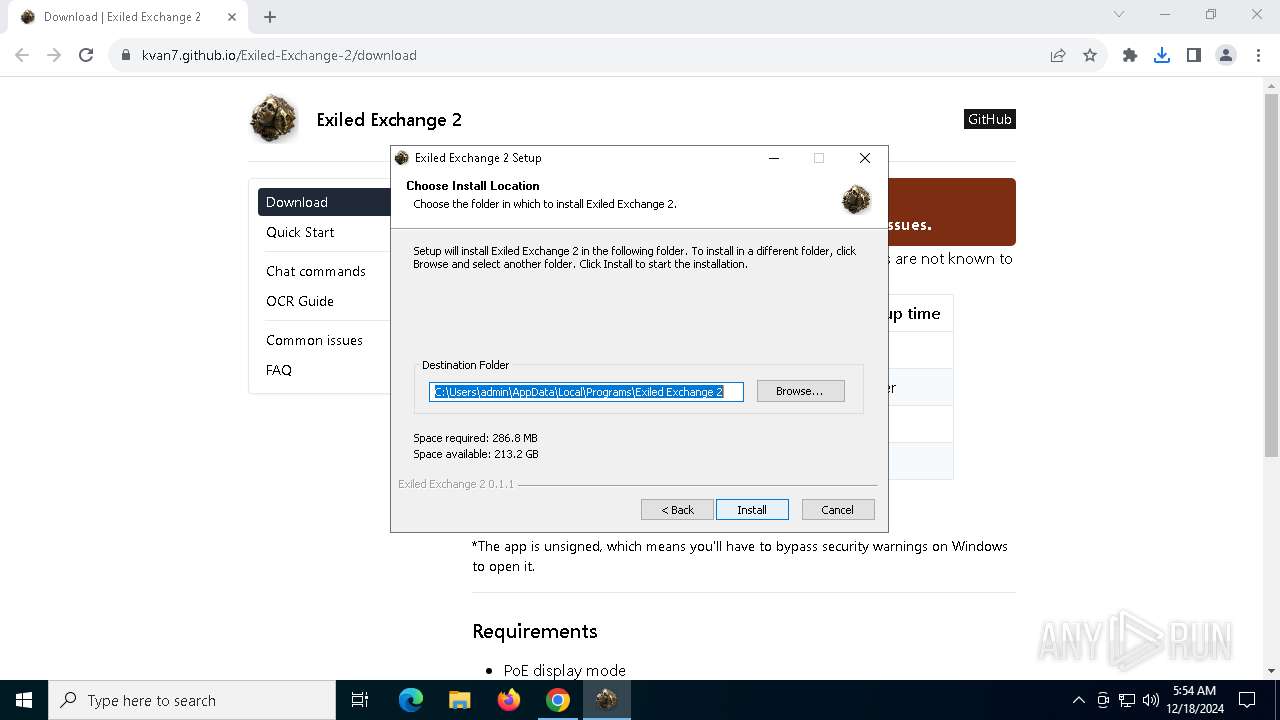1280x720 pixels.
Task: Click the page vertical scrollbar
Action: (1271, 275)
